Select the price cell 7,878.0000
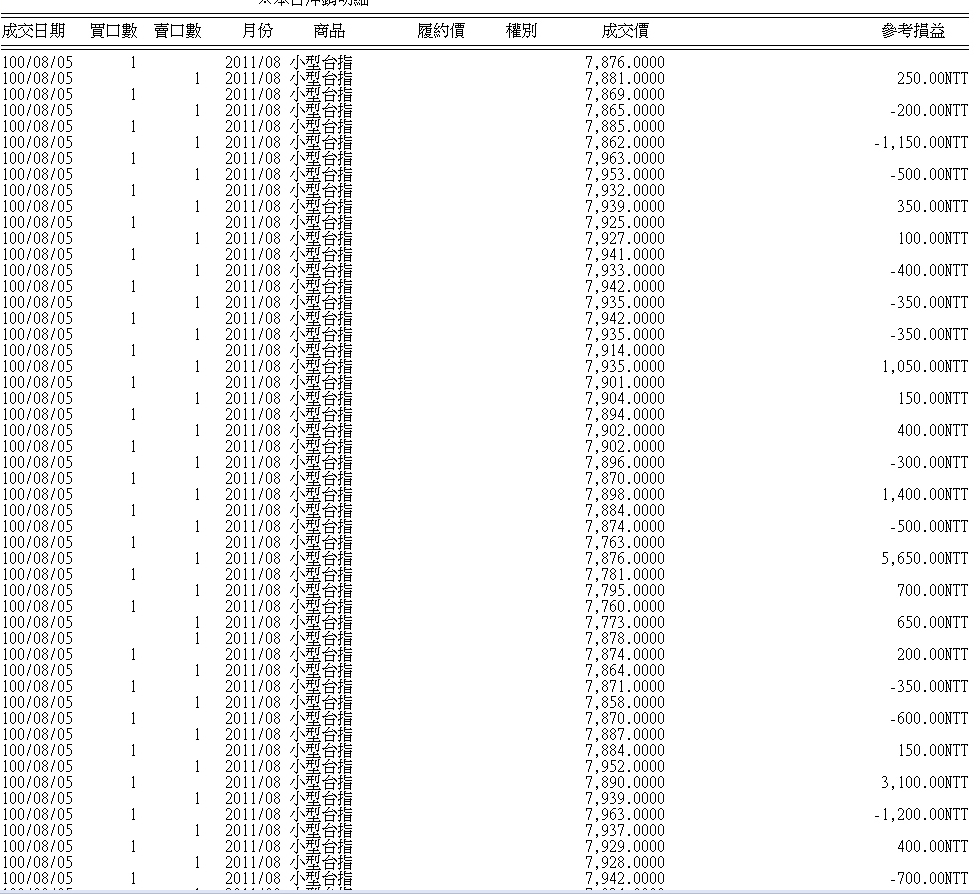Viewport: 980px width, 894px height. point(625,639)
